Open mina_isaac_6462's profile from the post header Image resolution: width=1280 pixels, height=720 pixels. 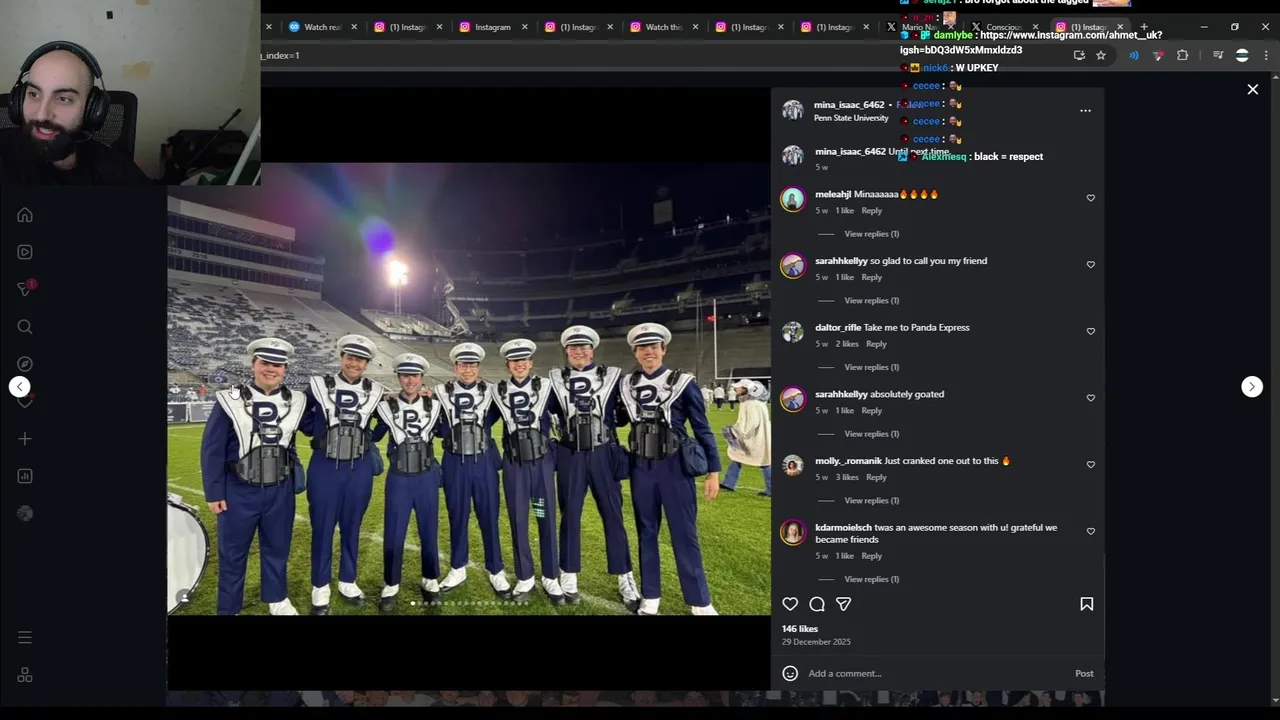(849, 105)
